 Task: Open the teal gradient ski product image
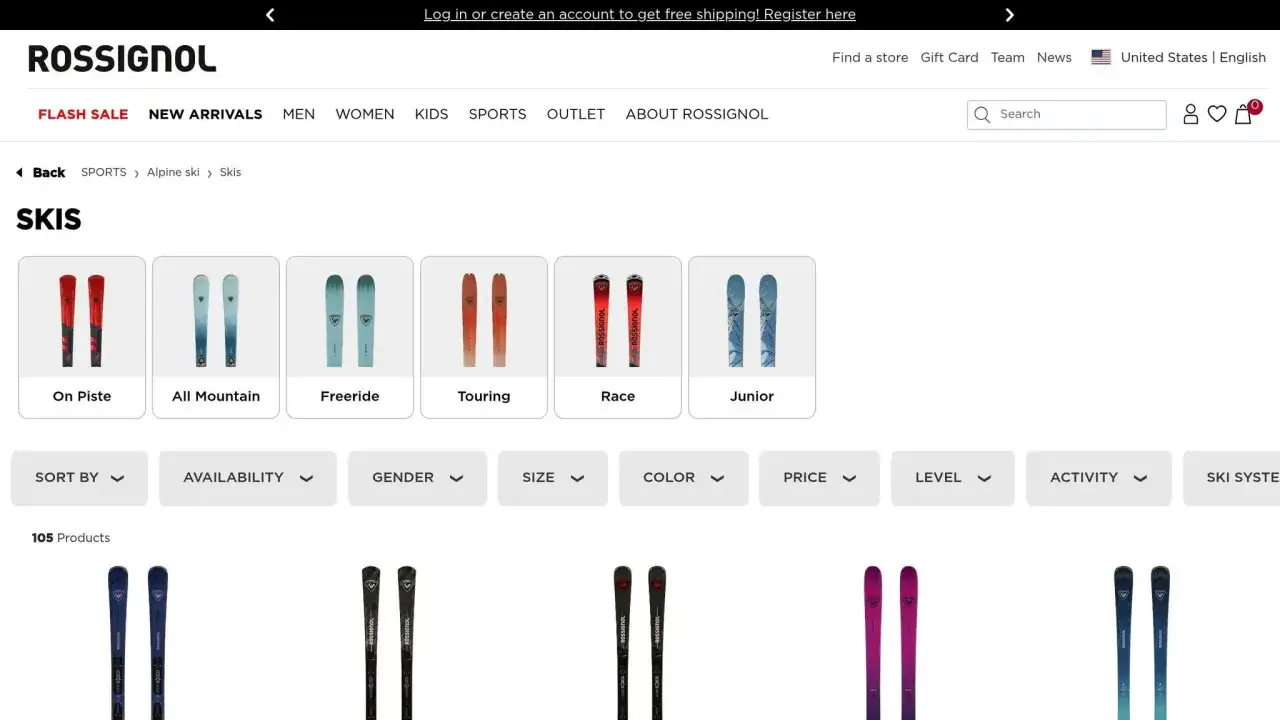[x=1142, y=642]
